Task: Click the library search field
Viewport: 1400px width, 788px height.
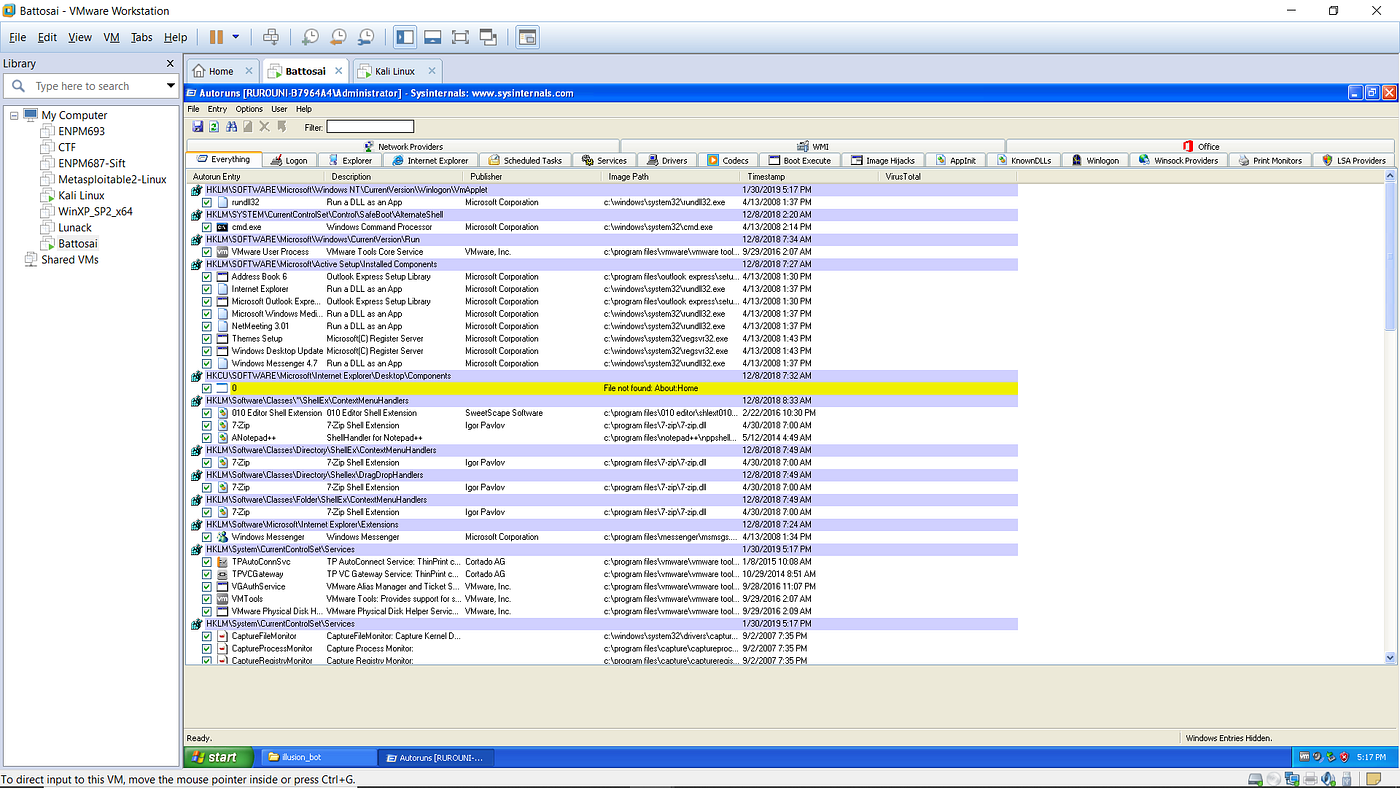Action: coord(90,86)
